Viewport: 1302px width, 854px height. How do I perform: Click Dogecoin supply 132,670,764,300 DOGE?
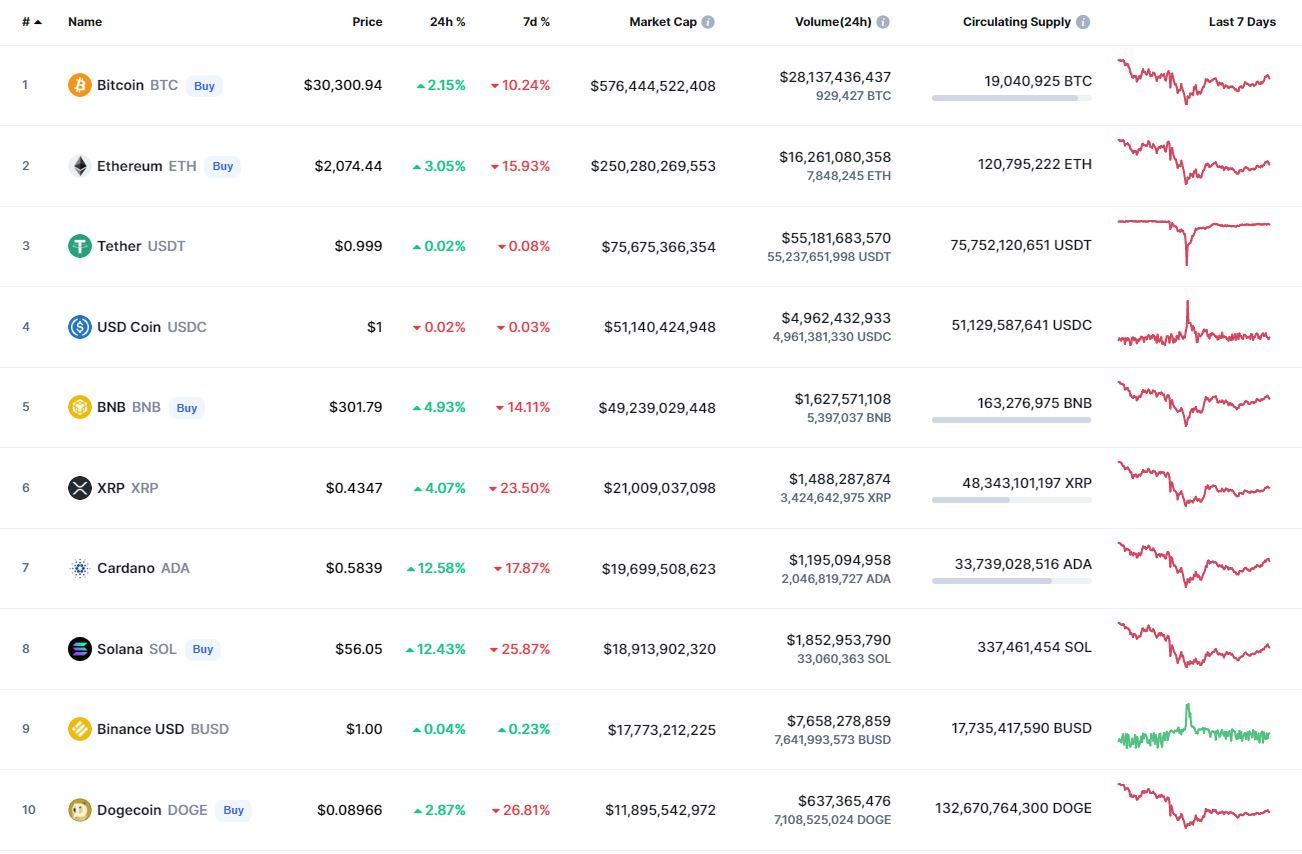pyautogui.click(x=1013, y=808)
